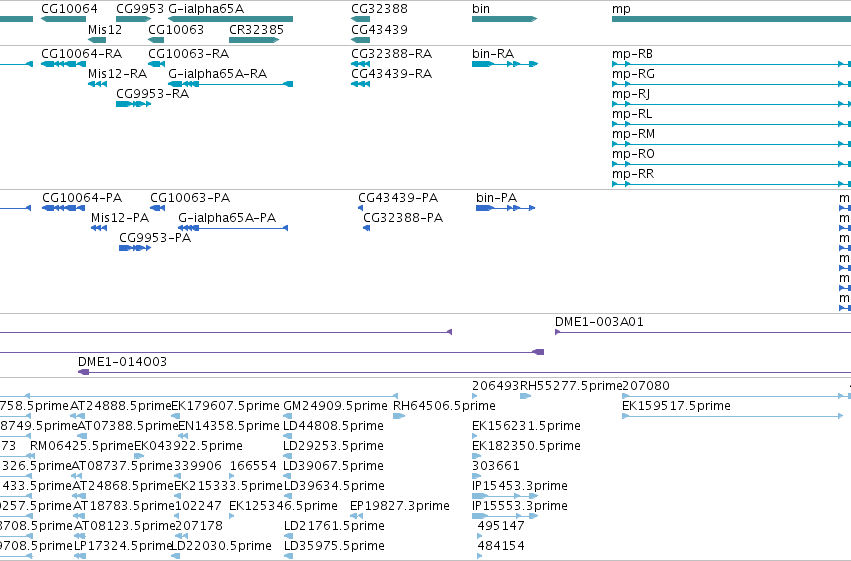Click the Mis12 gene label
This screenshot has height=561, width=851.
[x=105, y=29]
